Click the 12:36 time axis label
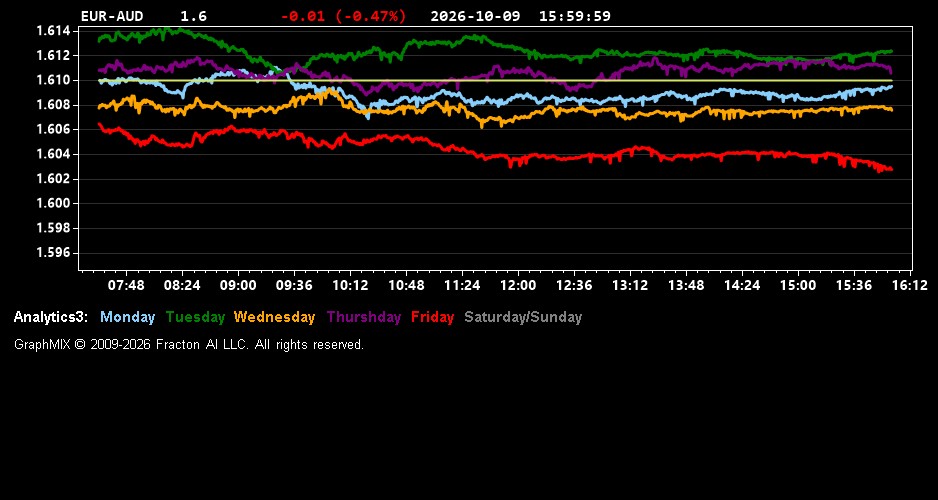Image resolution: width=938 pixels, height=500 pixels. (x=574, y=285)
